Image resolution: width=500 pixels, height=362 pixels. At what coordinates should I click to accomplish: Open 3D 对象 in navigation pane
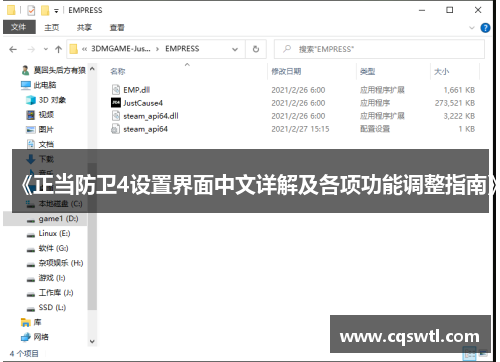click(46, 100)
